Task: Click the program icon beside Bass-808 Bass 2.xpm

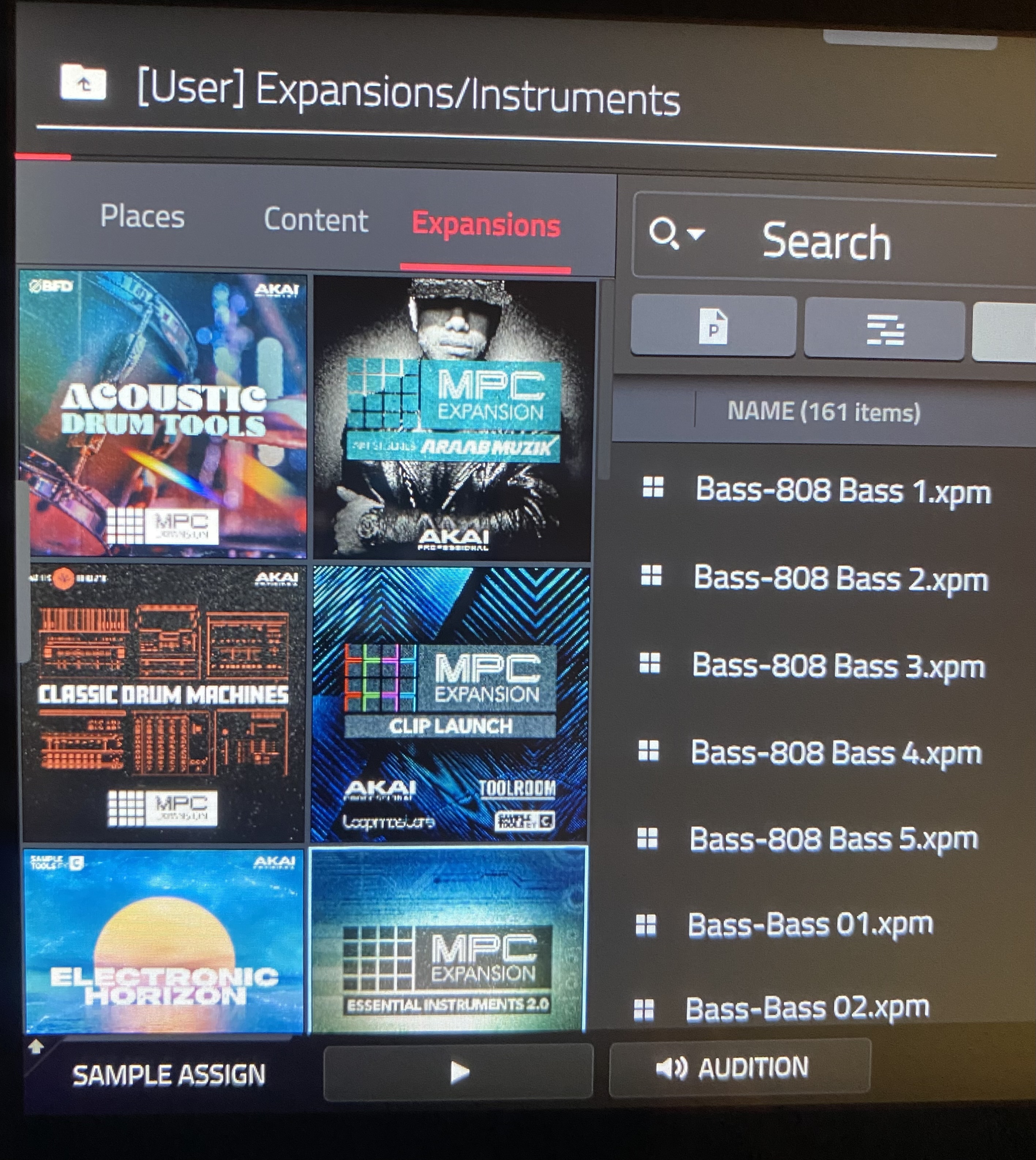Action: 651,575
